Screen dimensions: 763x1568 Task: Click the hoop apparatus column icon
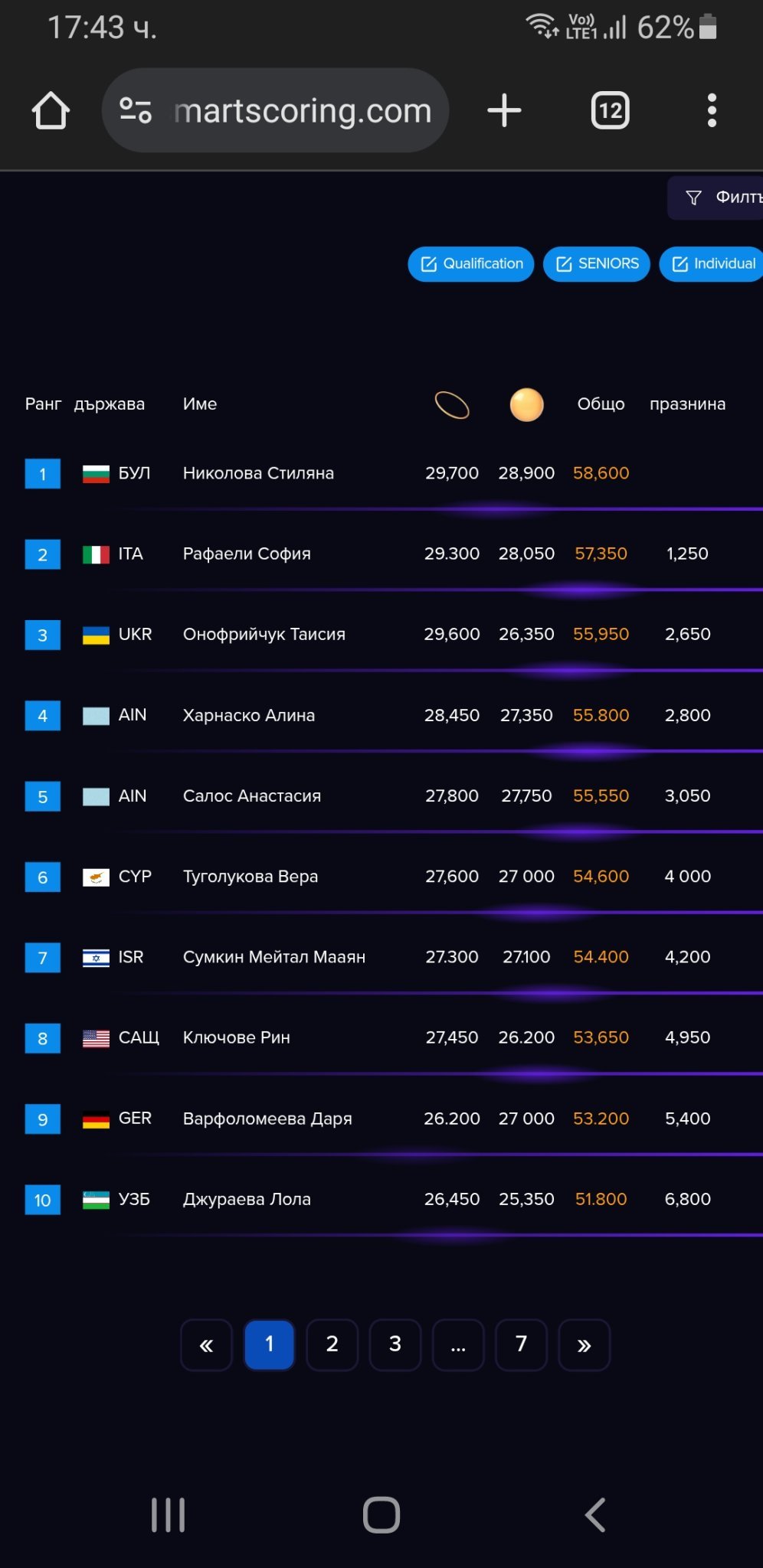(x=452, y=405)
